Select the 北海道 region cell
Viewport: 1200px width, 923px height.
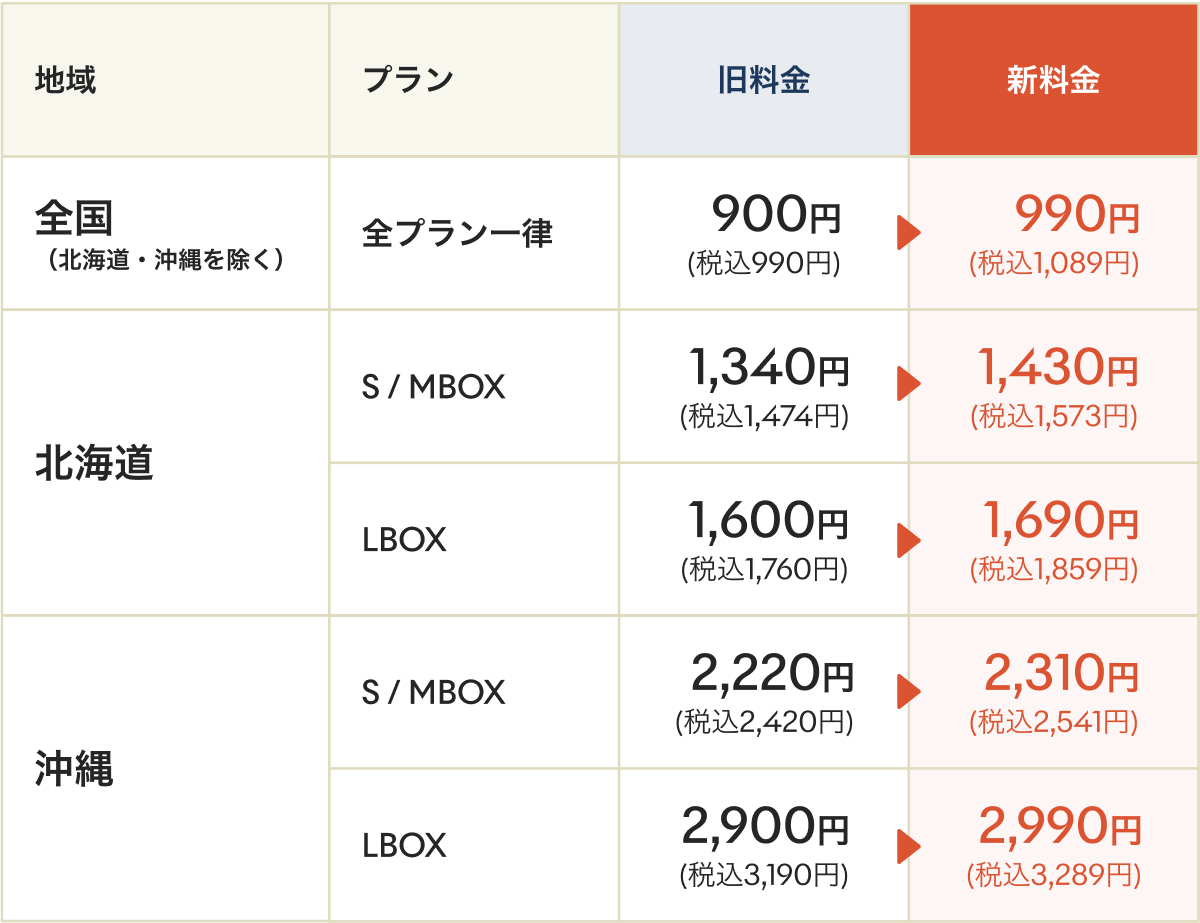point(165,463)
